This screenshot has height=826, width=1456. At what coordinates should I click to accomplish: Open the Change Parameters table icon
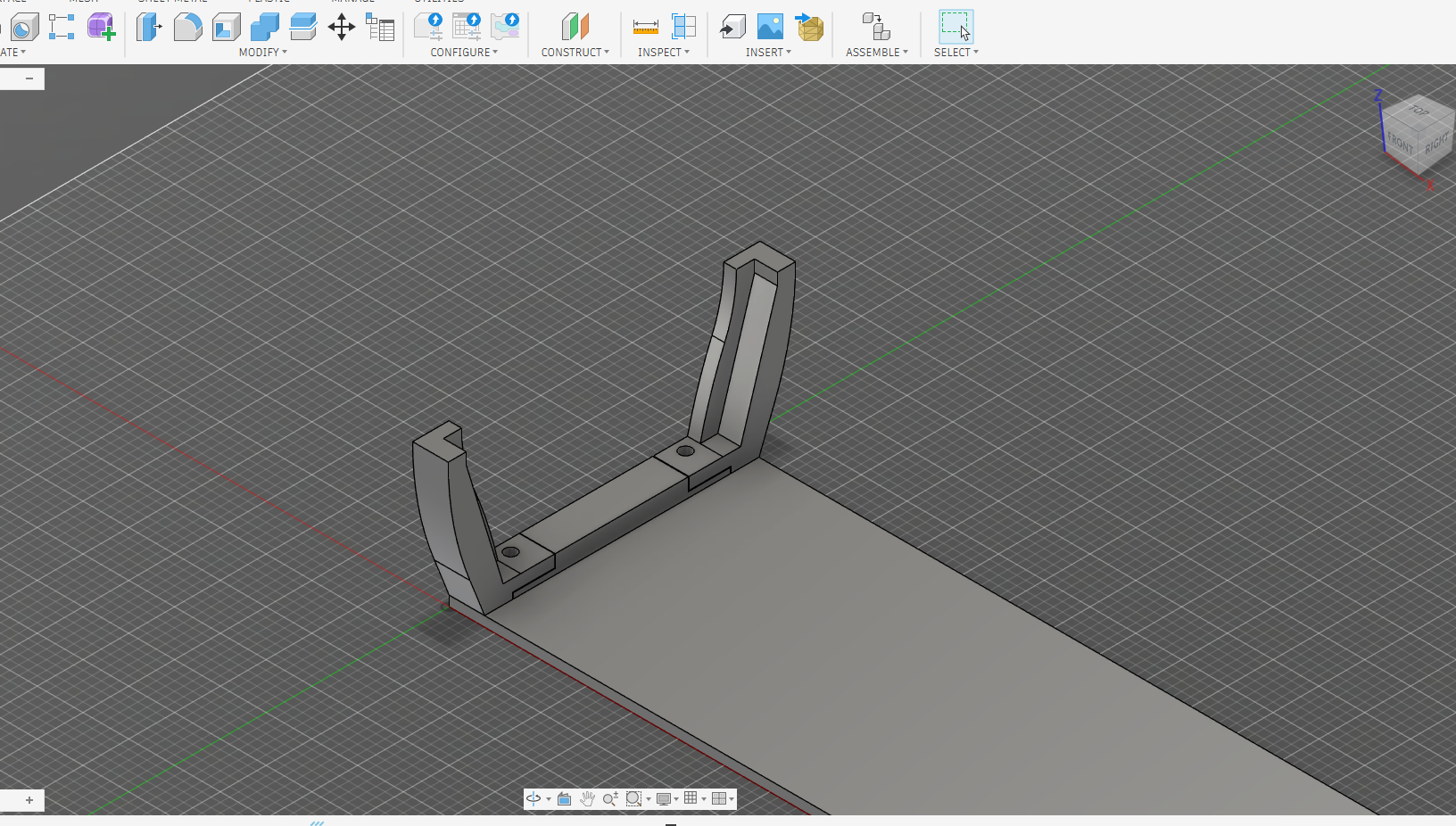point(380,27)
